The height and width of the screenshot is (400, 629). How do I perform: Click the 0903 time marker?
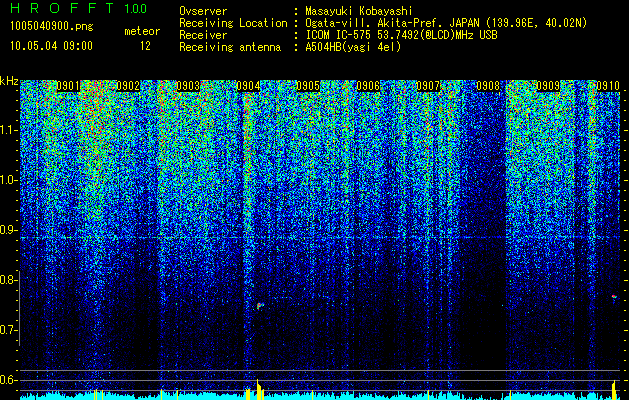(188, 86)
